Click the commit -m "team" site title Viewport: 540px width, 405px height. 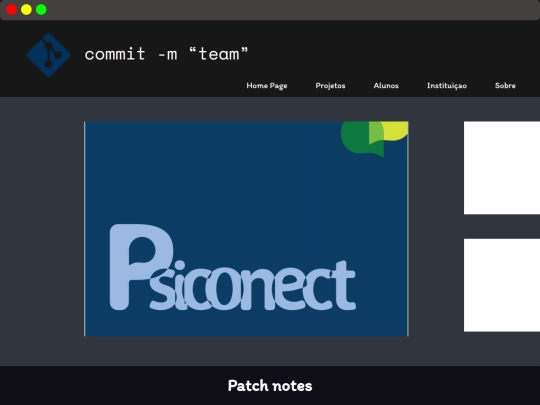tap(166, 54)
